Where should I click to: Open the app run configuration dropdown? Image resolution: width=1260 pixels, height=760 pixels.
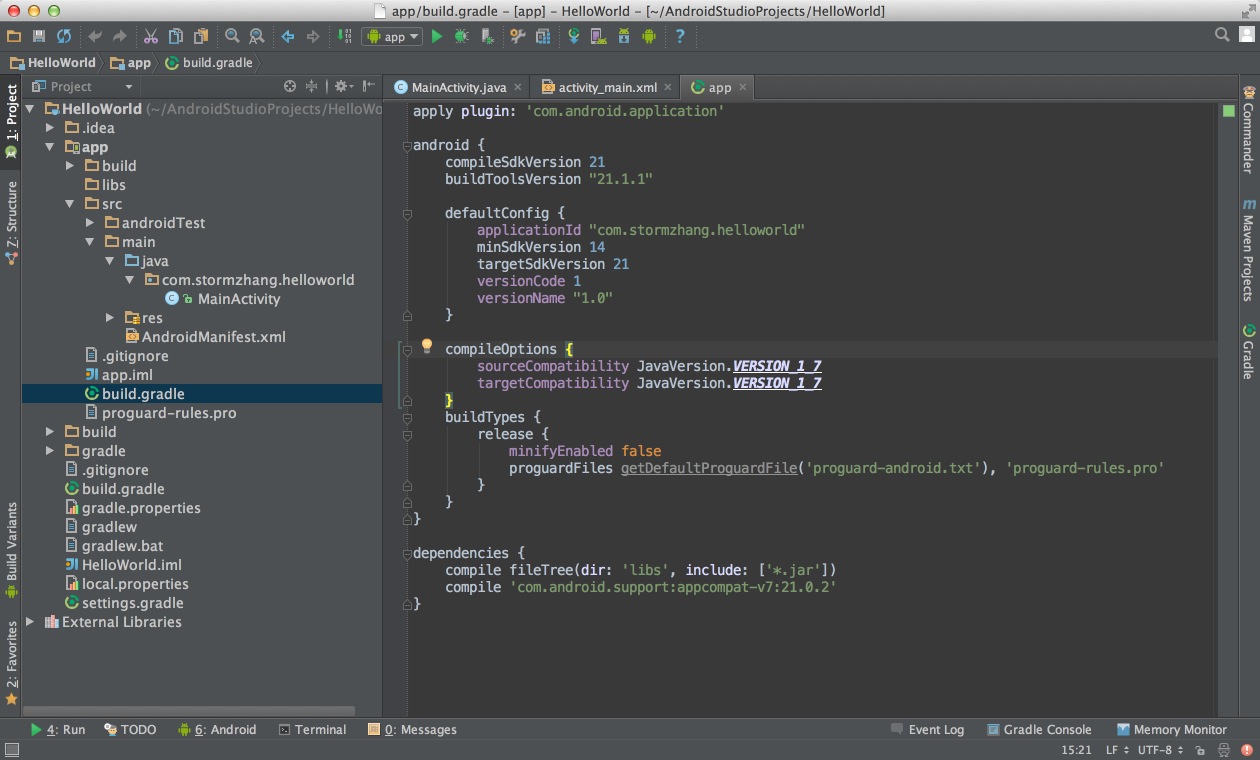pyautogui.click(x=394, y=36)
